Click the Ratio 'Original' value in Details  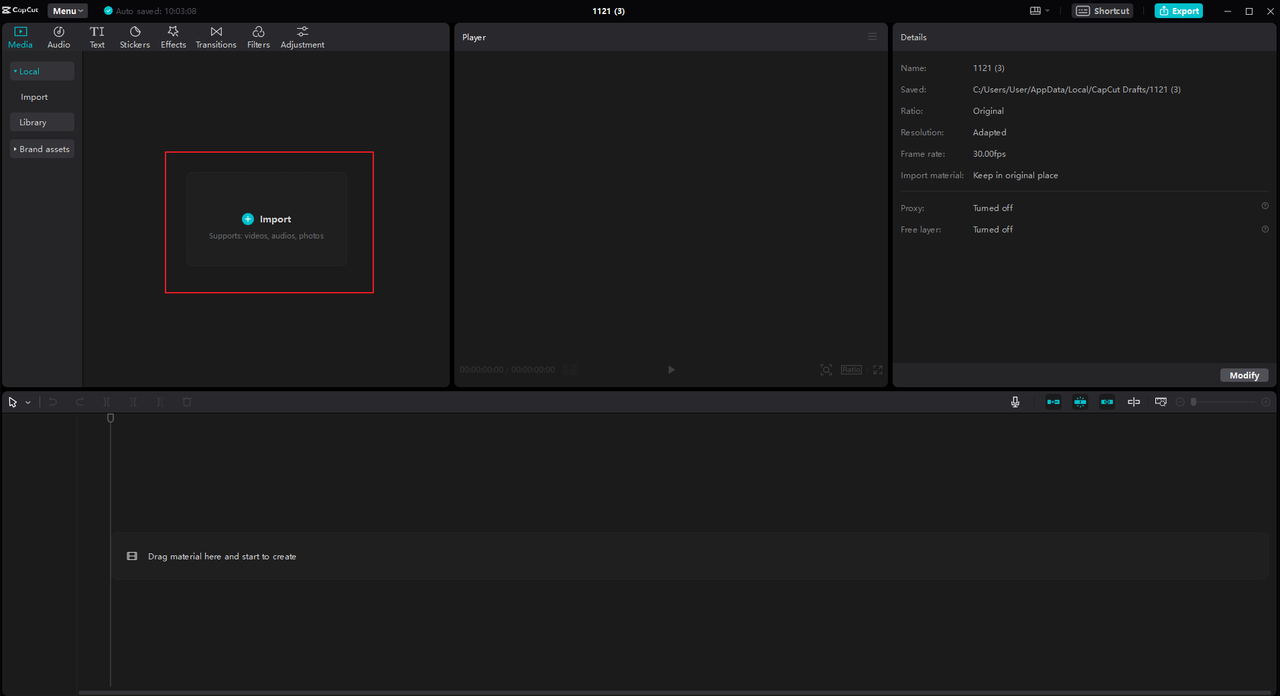pos(988,111)
